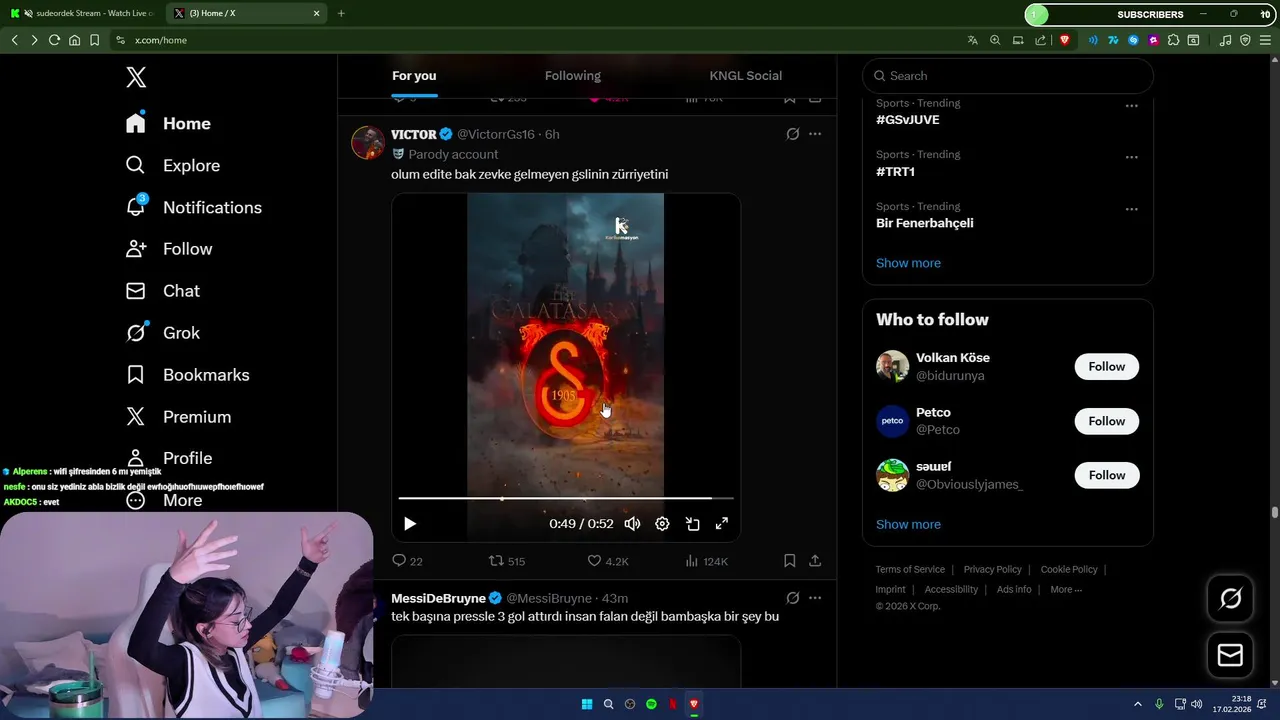This screenshot has width=1280, height=720.
Task: Seek on the video progress bar
Action: coord(566,498)
